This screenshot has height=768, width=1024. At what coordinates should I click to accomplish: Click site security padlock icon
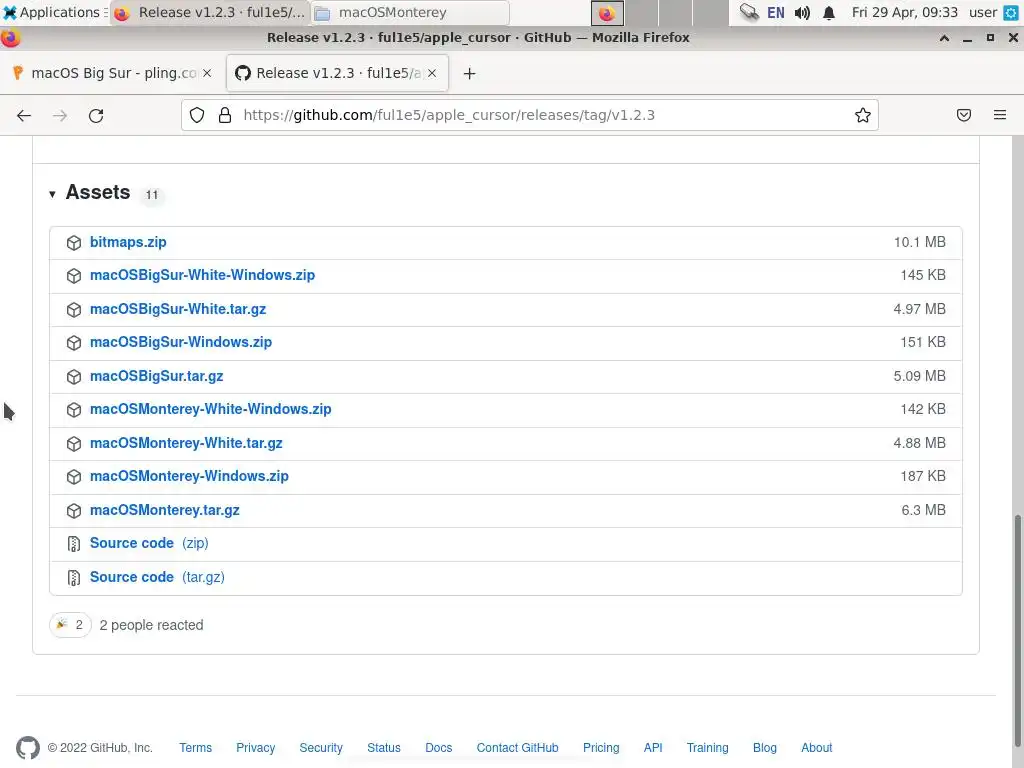tap(225, 116)
